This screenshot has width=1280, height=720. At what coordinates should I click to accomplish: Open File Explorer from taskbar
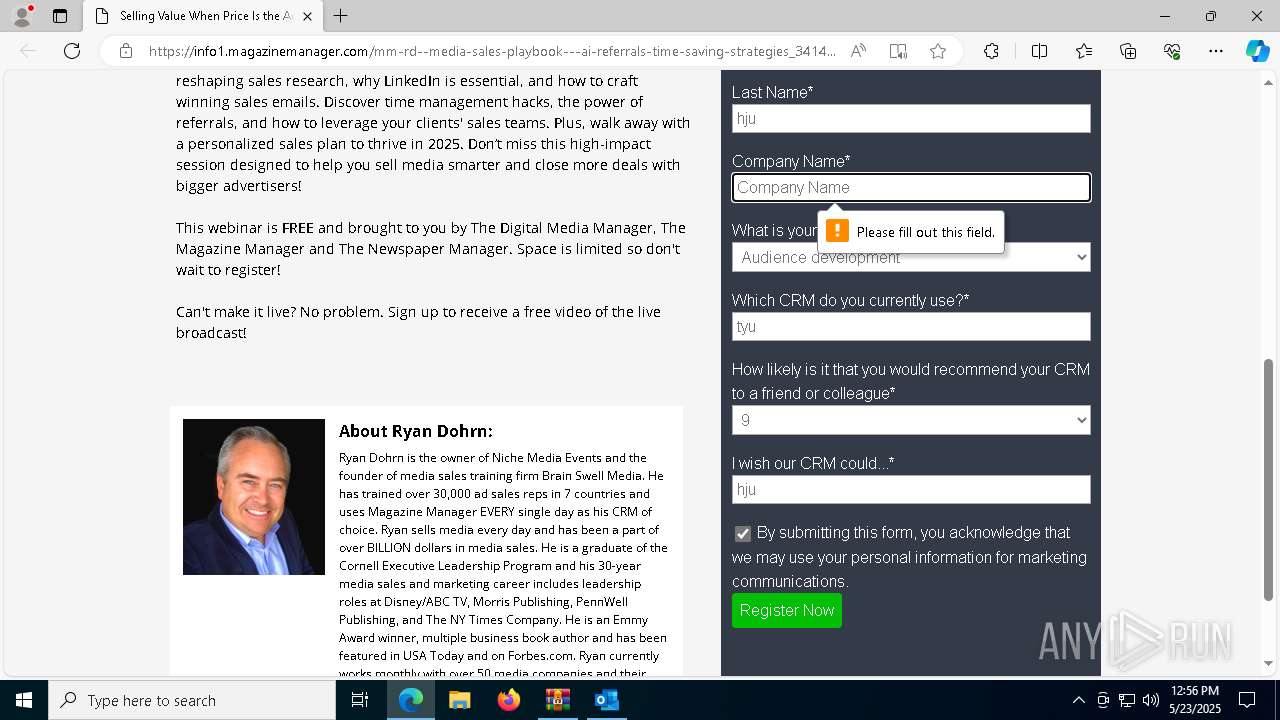(459, 700)
